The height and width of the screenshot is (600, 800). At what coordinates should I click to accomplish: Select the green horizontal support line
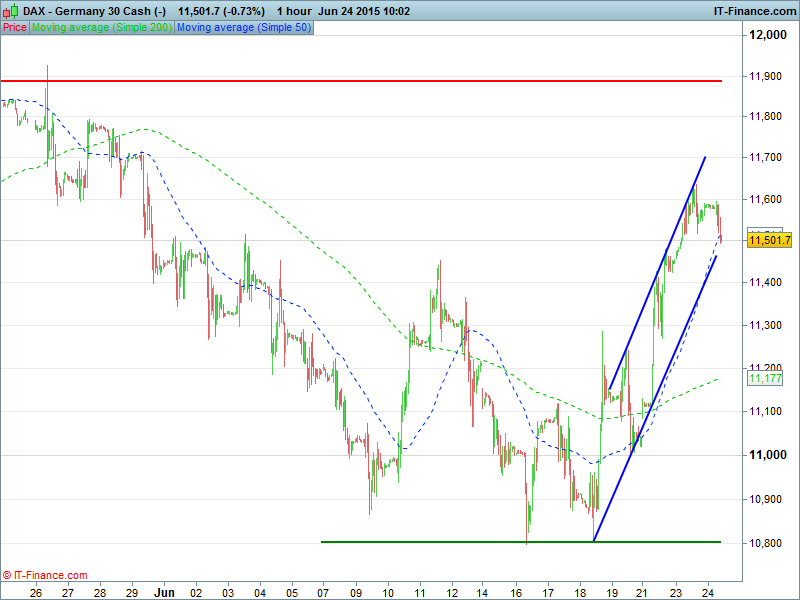(x=450, y=542)
